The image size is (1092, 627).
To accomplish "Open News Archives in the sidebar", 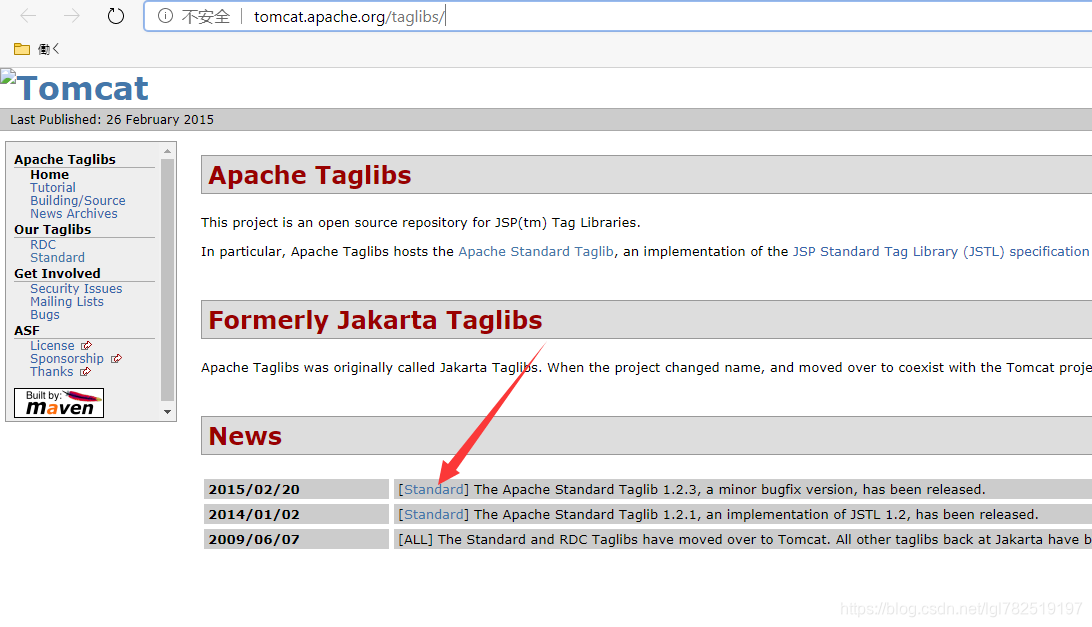I will click(x=74, y=214).
